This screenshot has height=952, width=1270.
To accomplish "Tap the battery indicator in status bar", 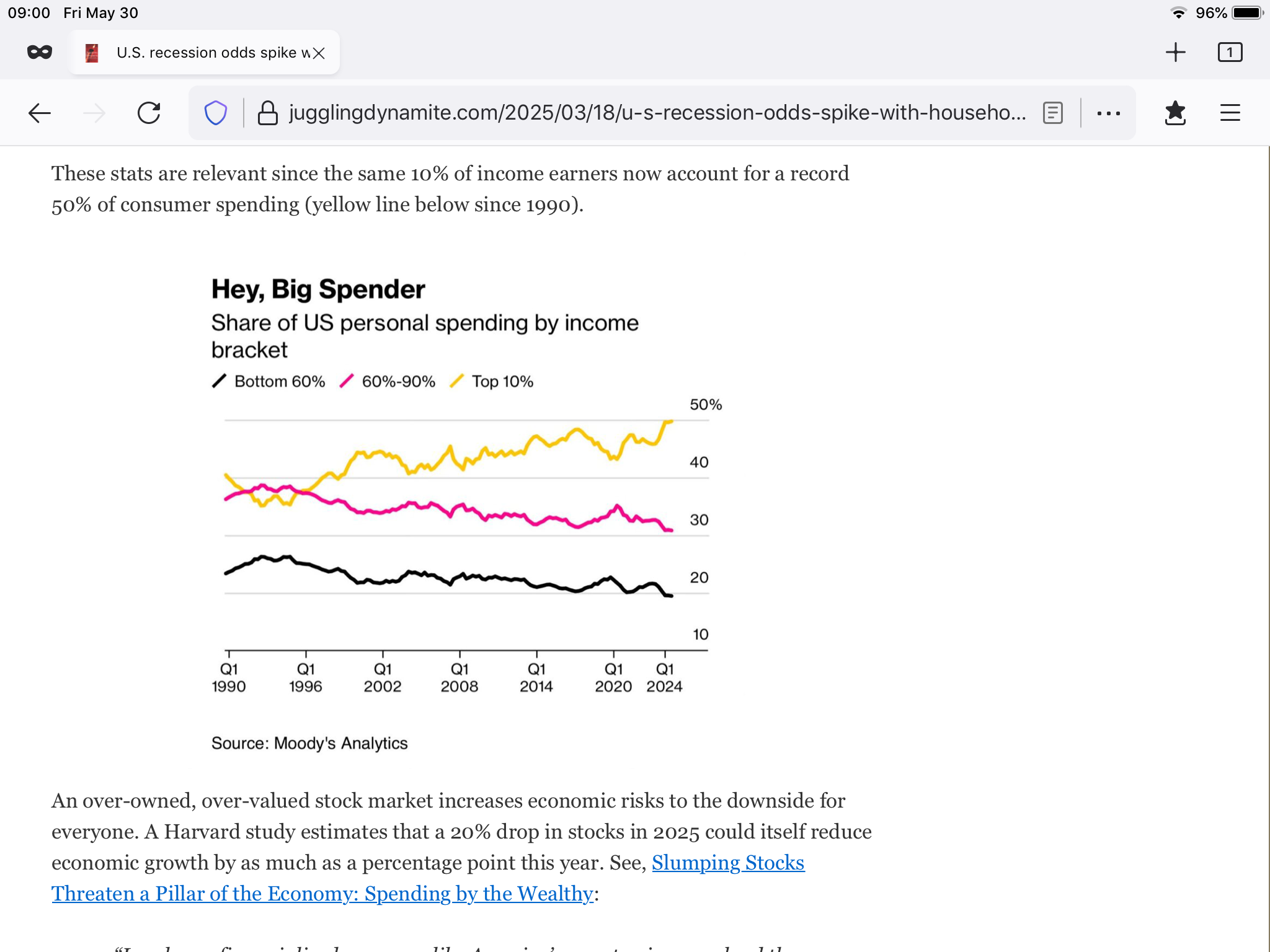I will (x=1247, y=13).
